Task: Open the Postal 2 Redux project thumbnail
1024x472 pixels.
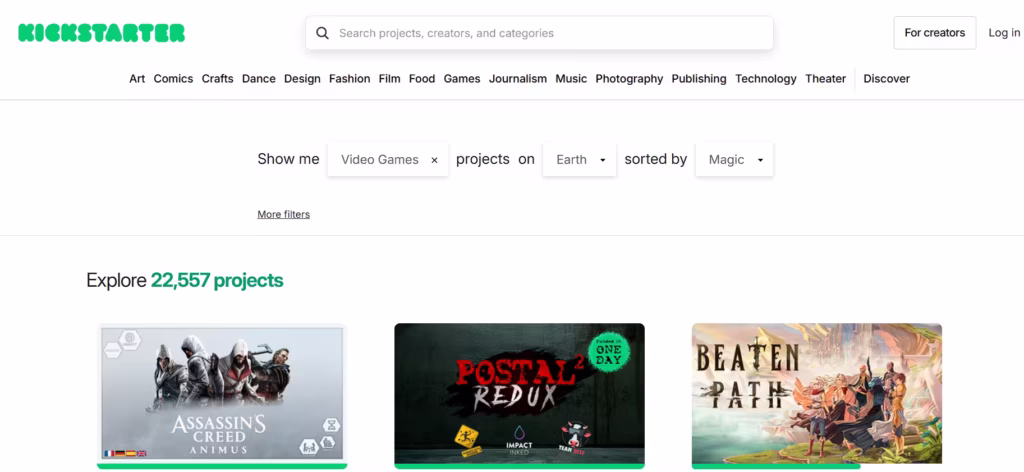Action: pyautogui.click(x=519, y=394)
